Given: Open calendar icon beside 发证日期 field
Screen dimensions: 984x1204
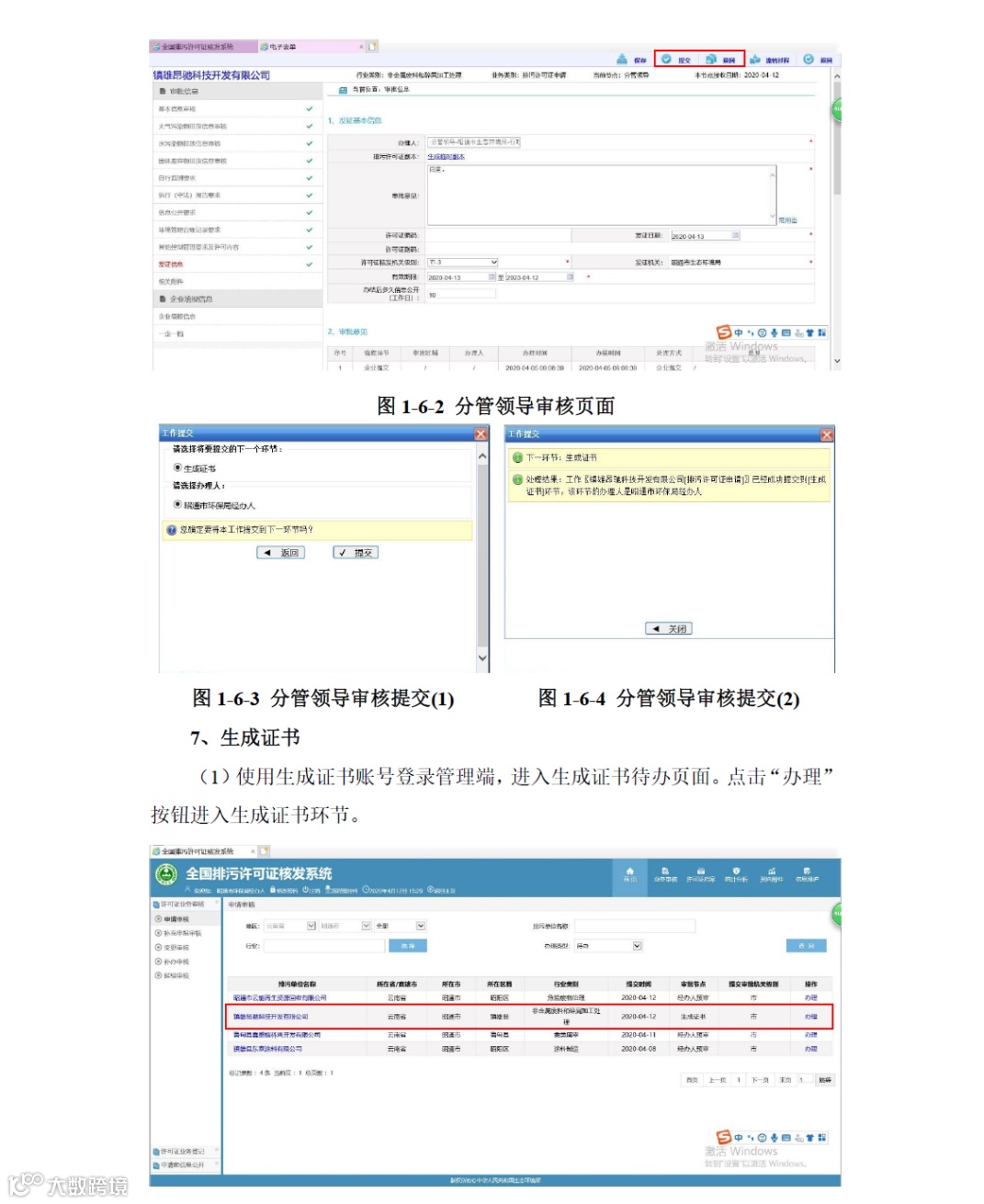Looking at the screenshot, I should coord(735,236).
